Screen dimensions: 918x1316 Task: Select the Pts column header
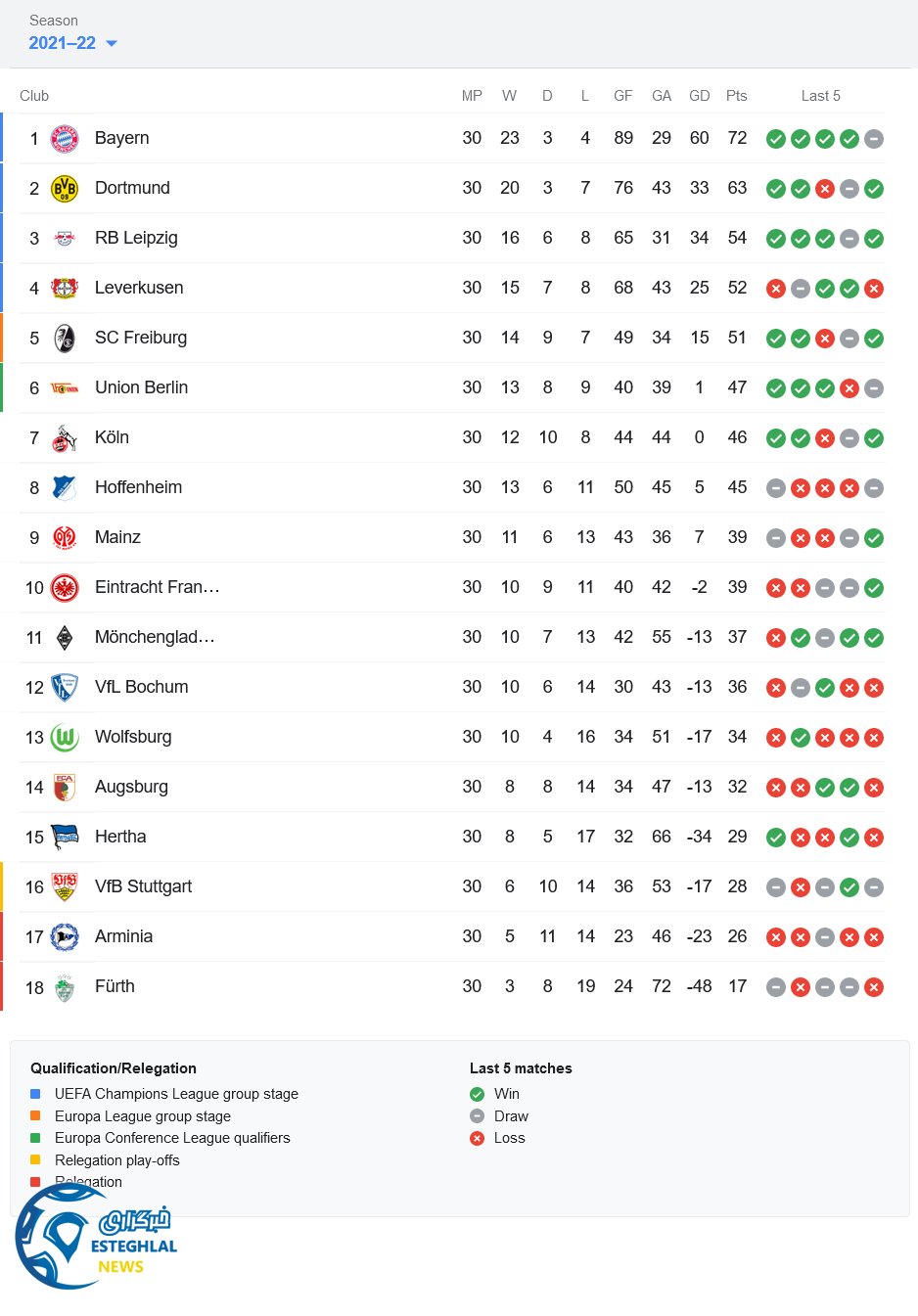pos(736,96)
